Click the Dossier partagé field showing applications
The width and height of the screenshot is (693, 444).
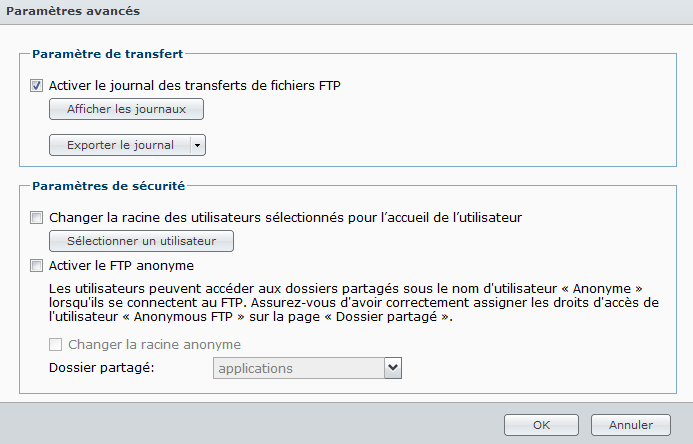298,369
